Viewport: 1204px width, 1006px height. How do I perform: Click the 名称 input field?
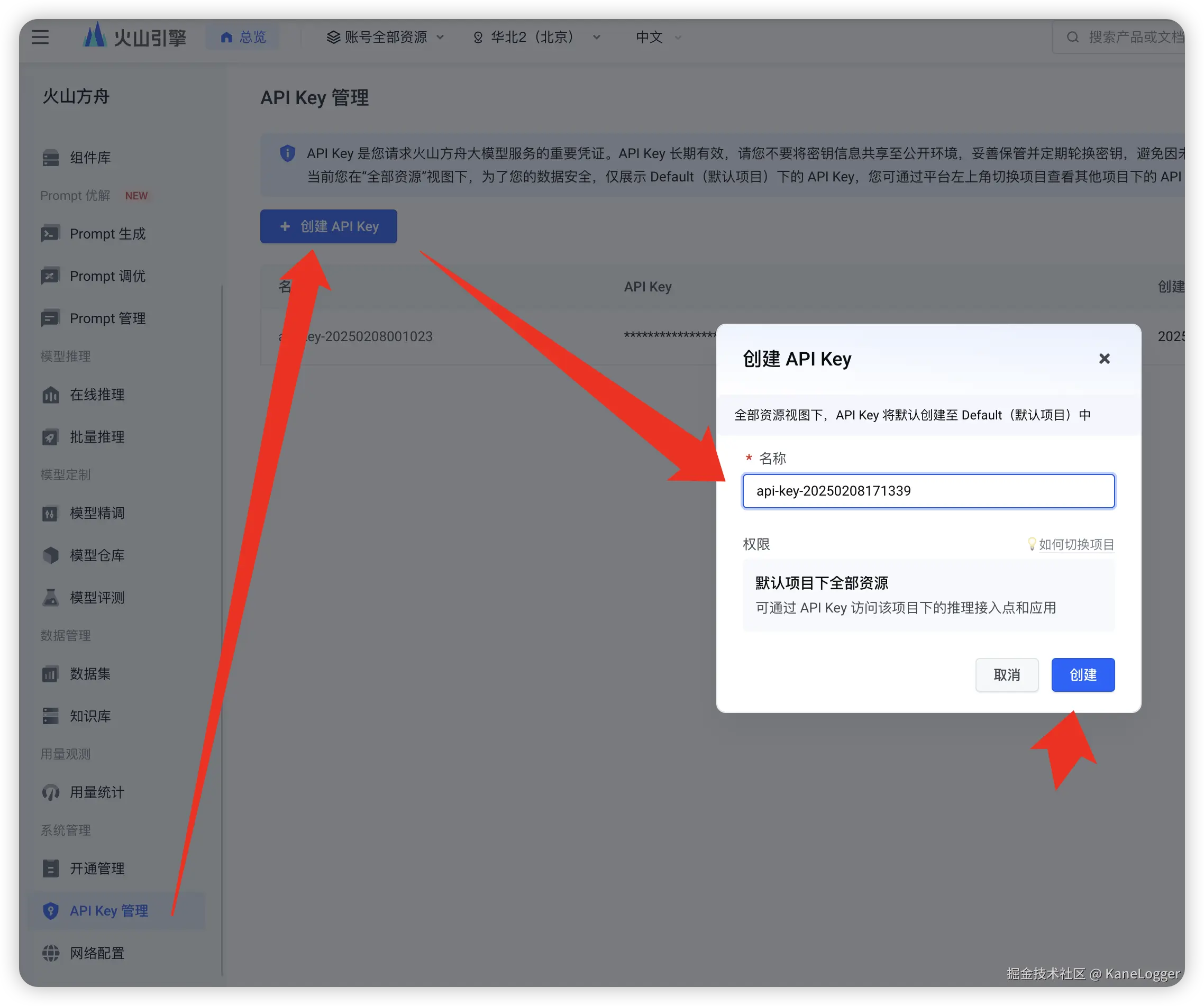click(x=928, y=491)
